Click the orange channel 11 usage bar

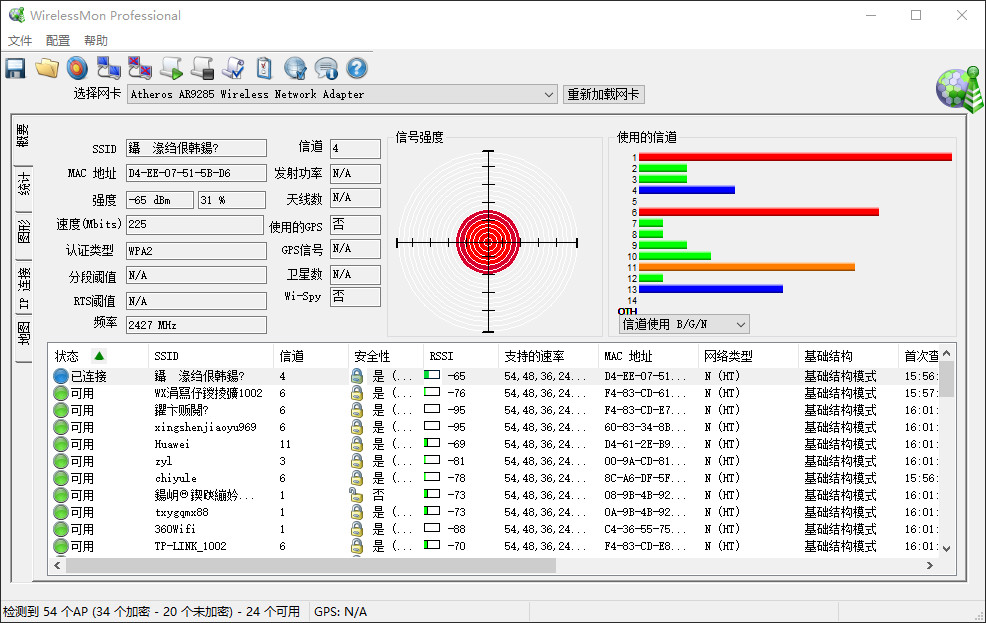click(x=746, y=267)
